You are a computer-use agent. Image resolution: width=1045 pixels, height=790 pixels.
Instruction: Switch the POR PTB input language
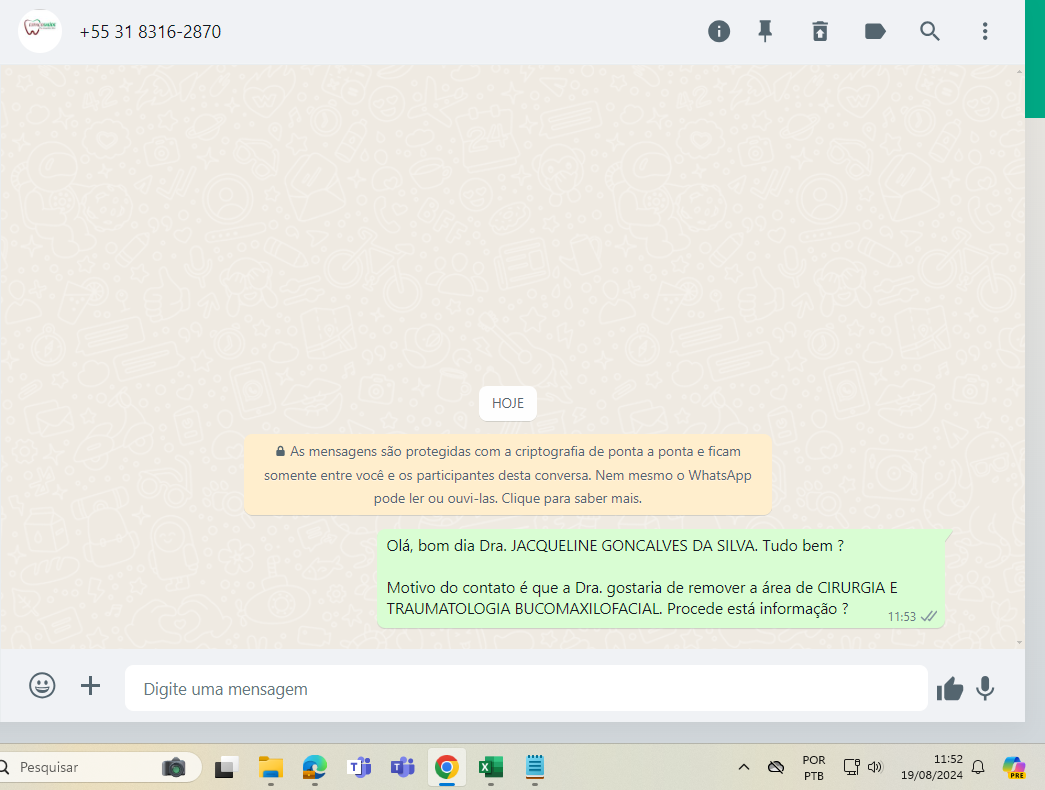pyautogui.click(x=814, y=768)
